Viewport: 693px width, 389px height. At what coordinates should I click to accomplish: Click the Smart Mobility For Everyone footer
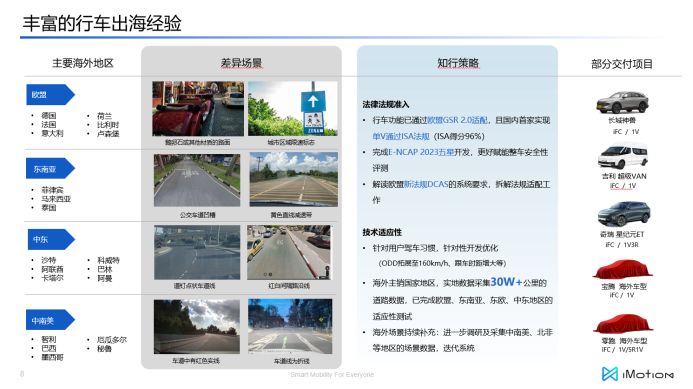(x=332, y=374)
